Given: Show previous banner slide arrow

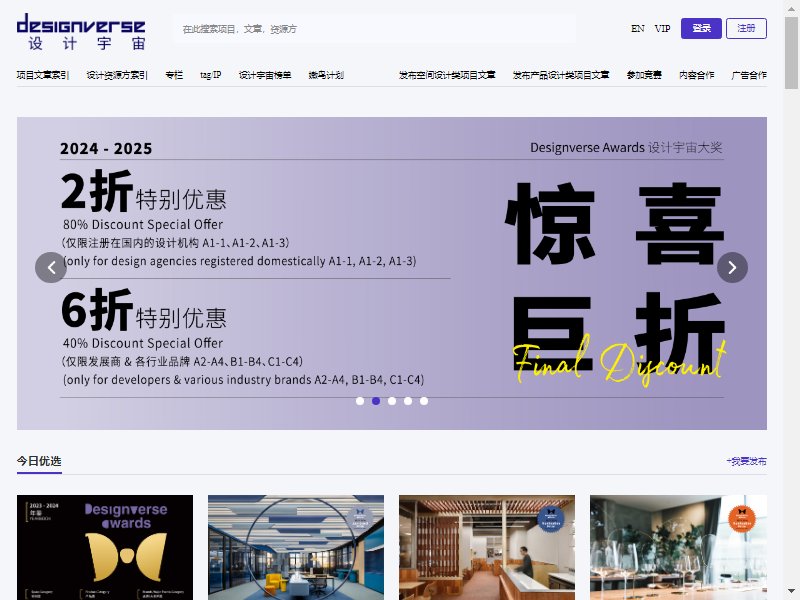Looking at the screenshot, I should coord(51,267).
